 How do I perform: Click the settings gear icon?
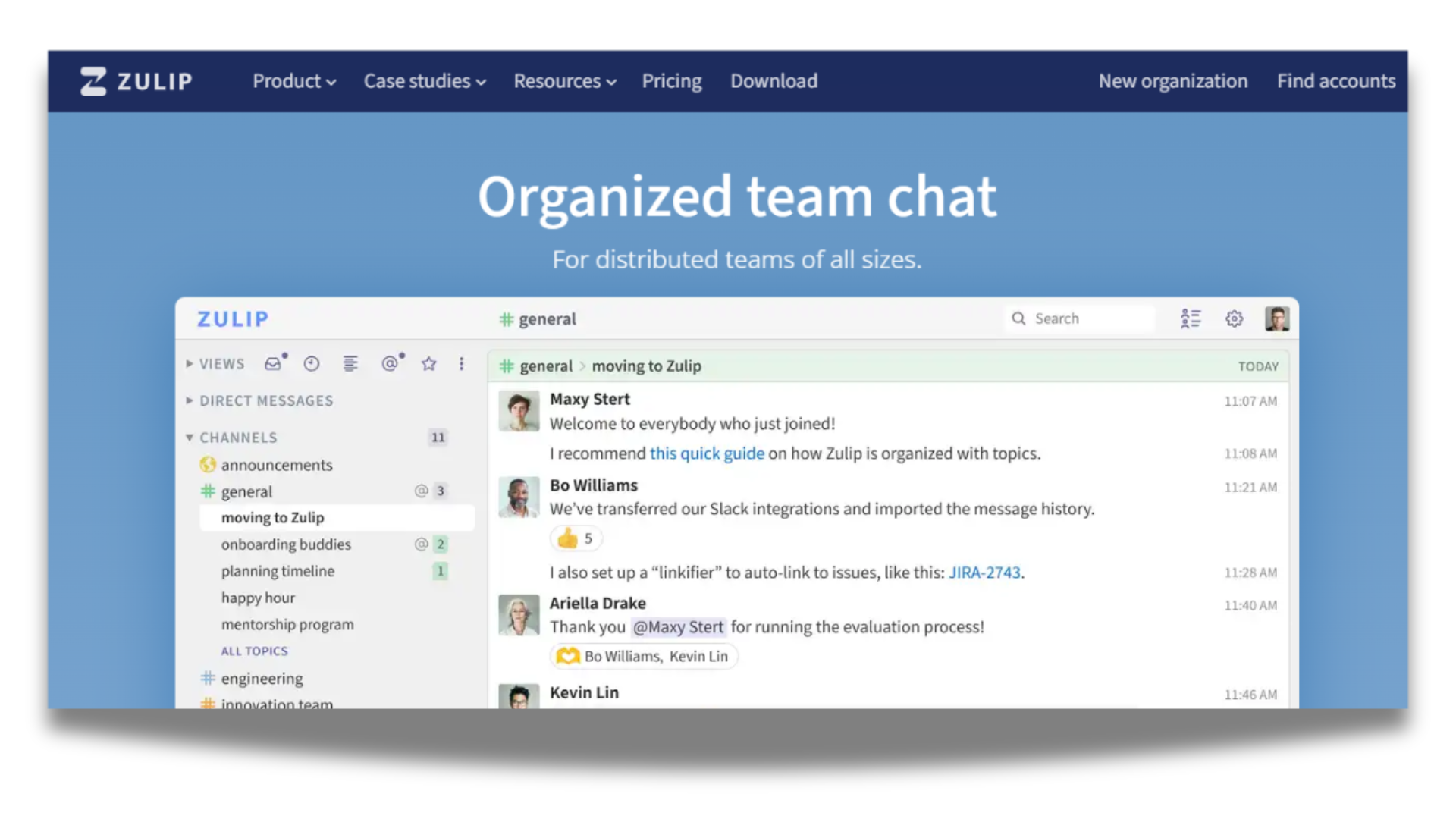pyautogui.click(x=1234, y=319)
